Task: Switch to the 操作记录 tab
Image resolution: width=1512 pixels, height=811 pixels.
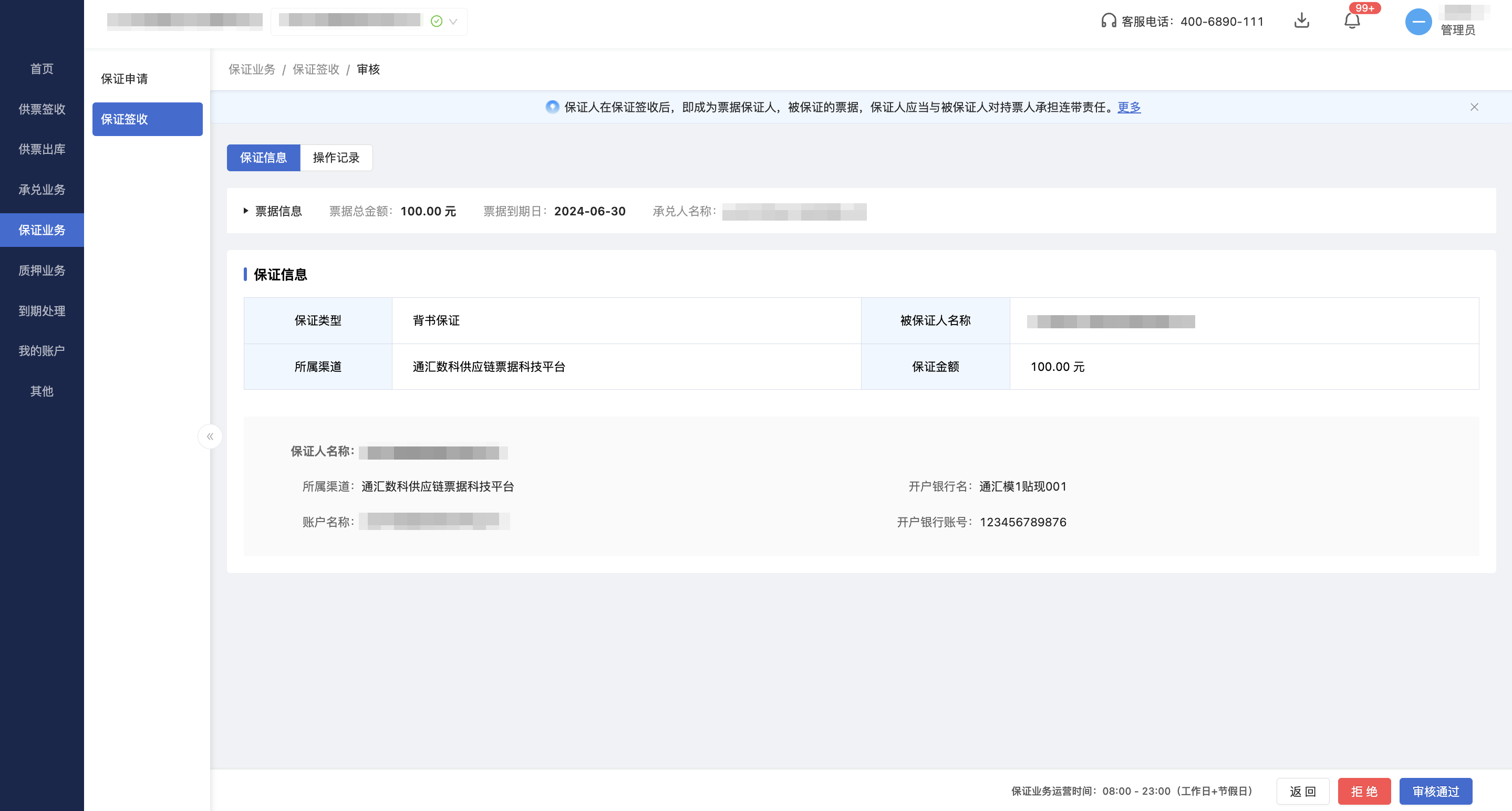Action: [336, 157]
